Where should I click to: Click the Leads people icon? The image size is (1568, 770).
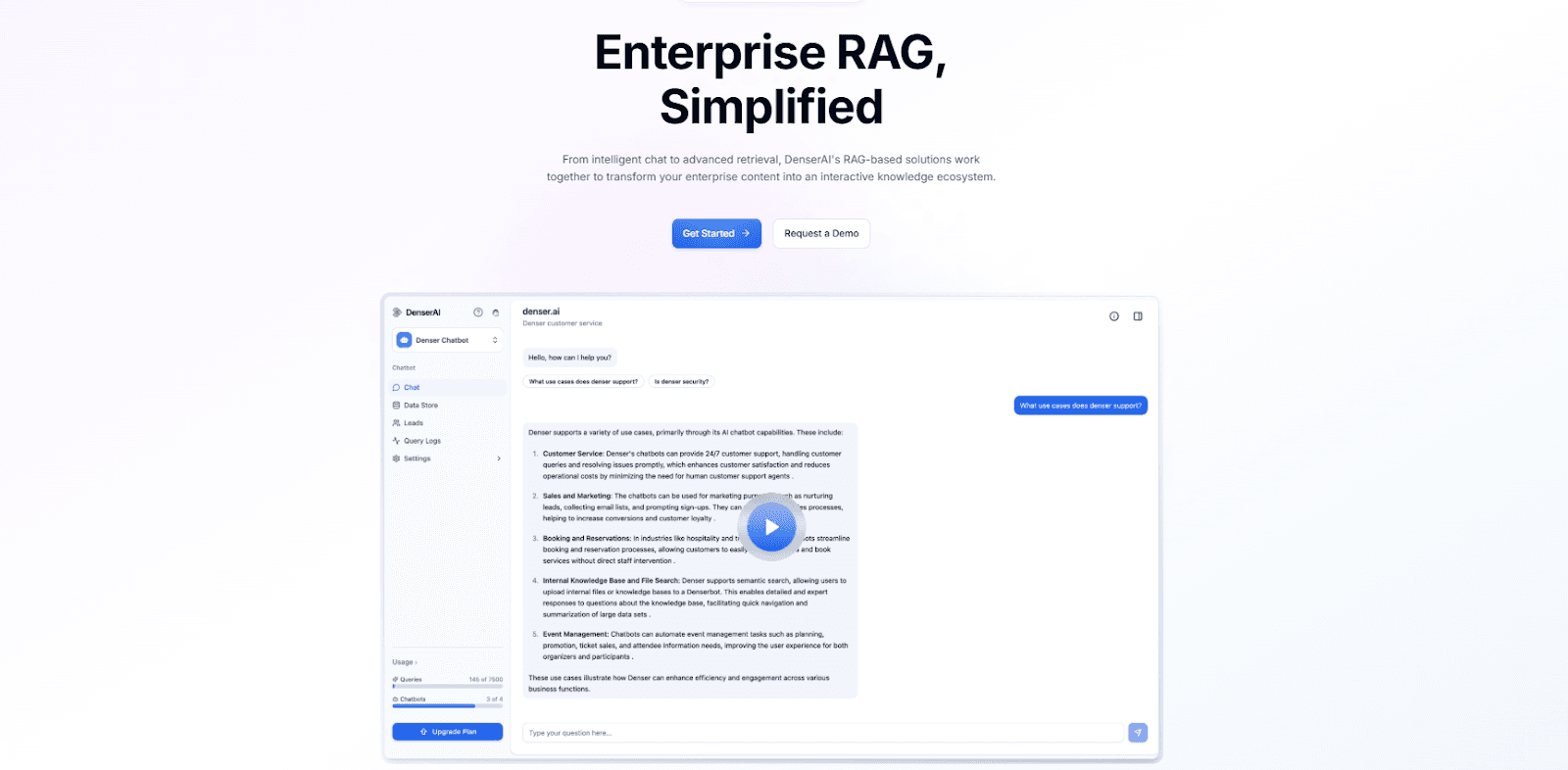point(396,423)
